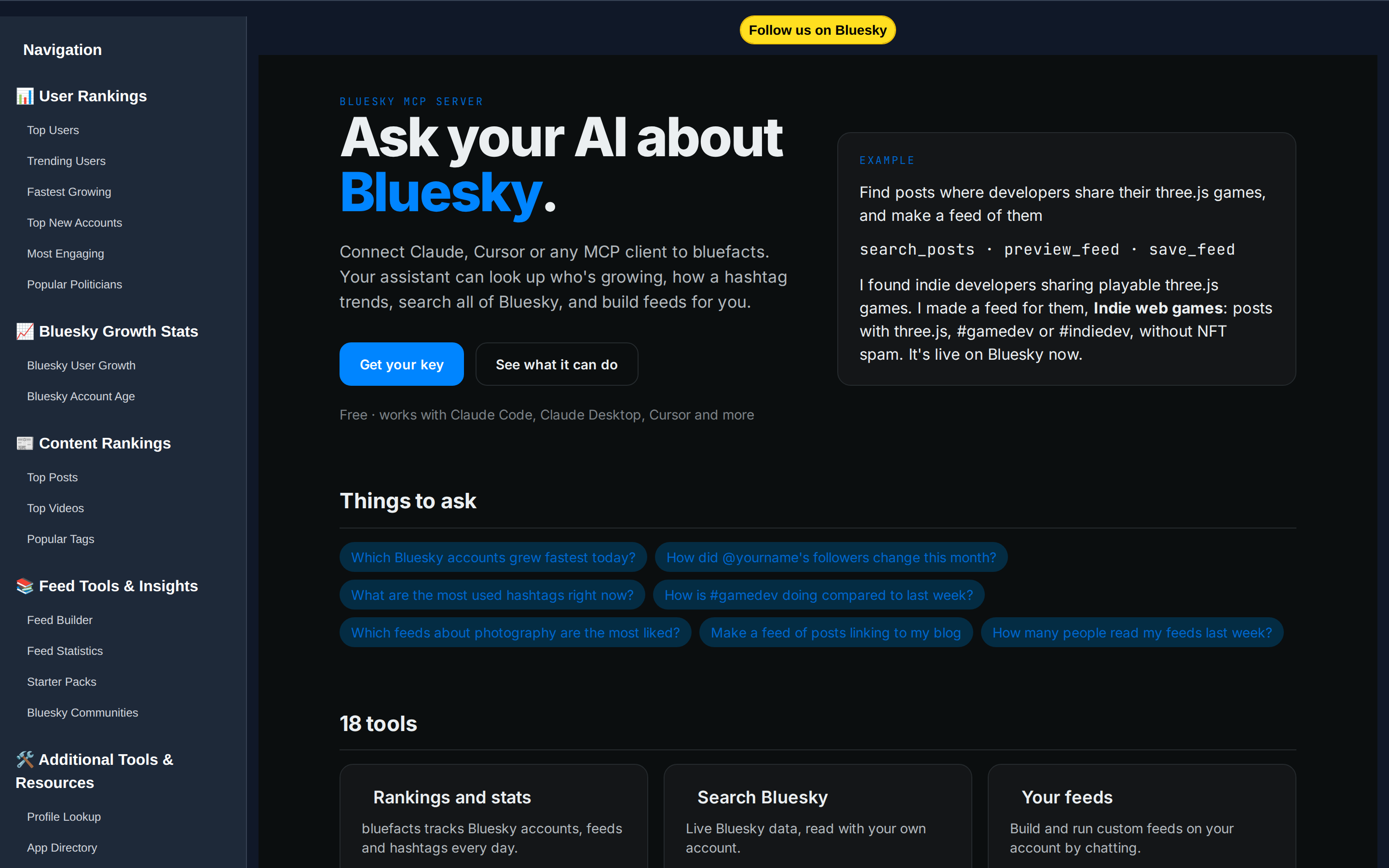Click 'BLUESKY MCP SERVER' label
Viewport: 1389px width, 868px height.
(x=411, y=102)
